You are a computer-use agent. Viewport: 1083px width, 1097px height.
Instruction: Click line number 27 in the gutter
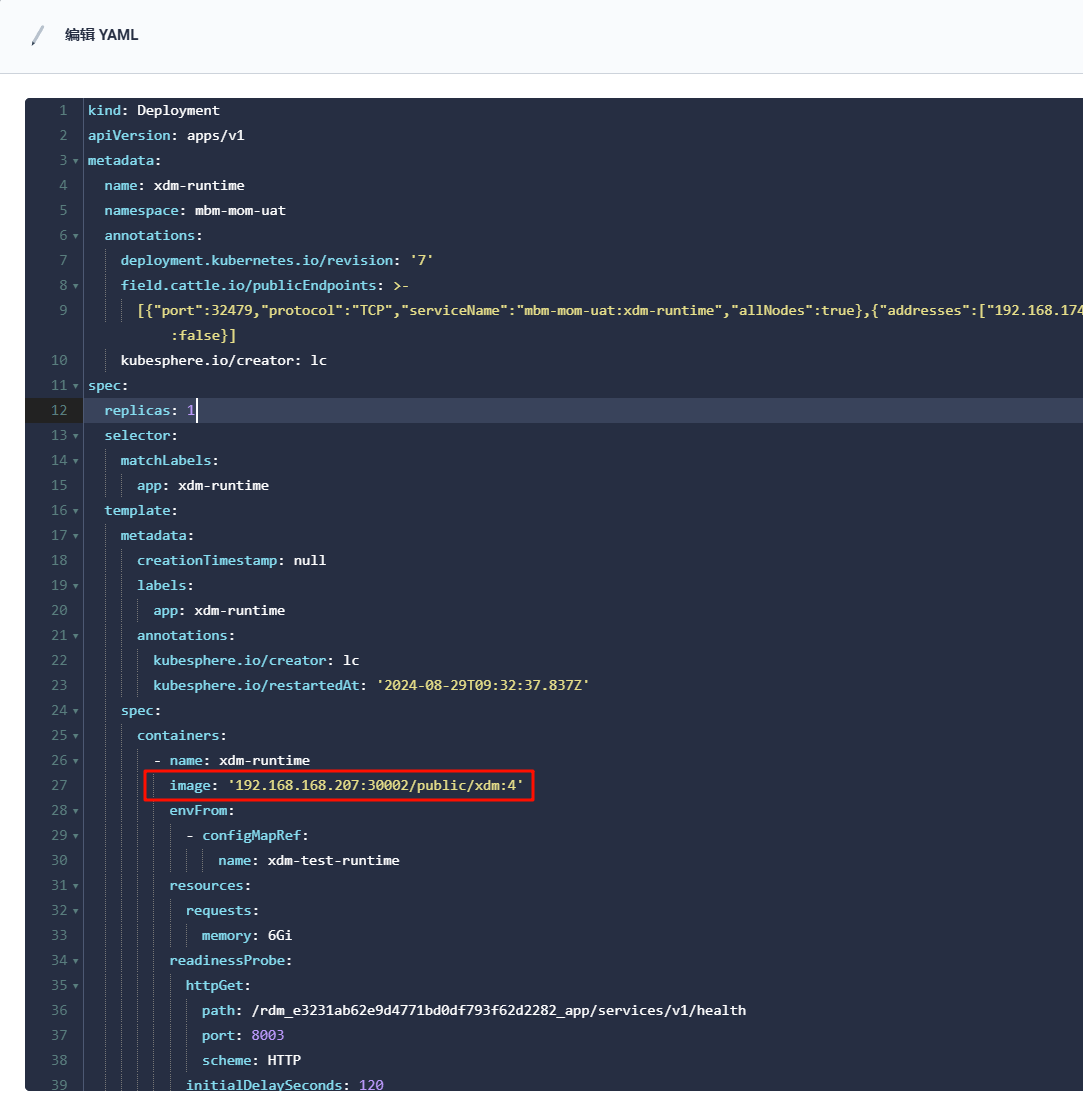tap(62, 785)
